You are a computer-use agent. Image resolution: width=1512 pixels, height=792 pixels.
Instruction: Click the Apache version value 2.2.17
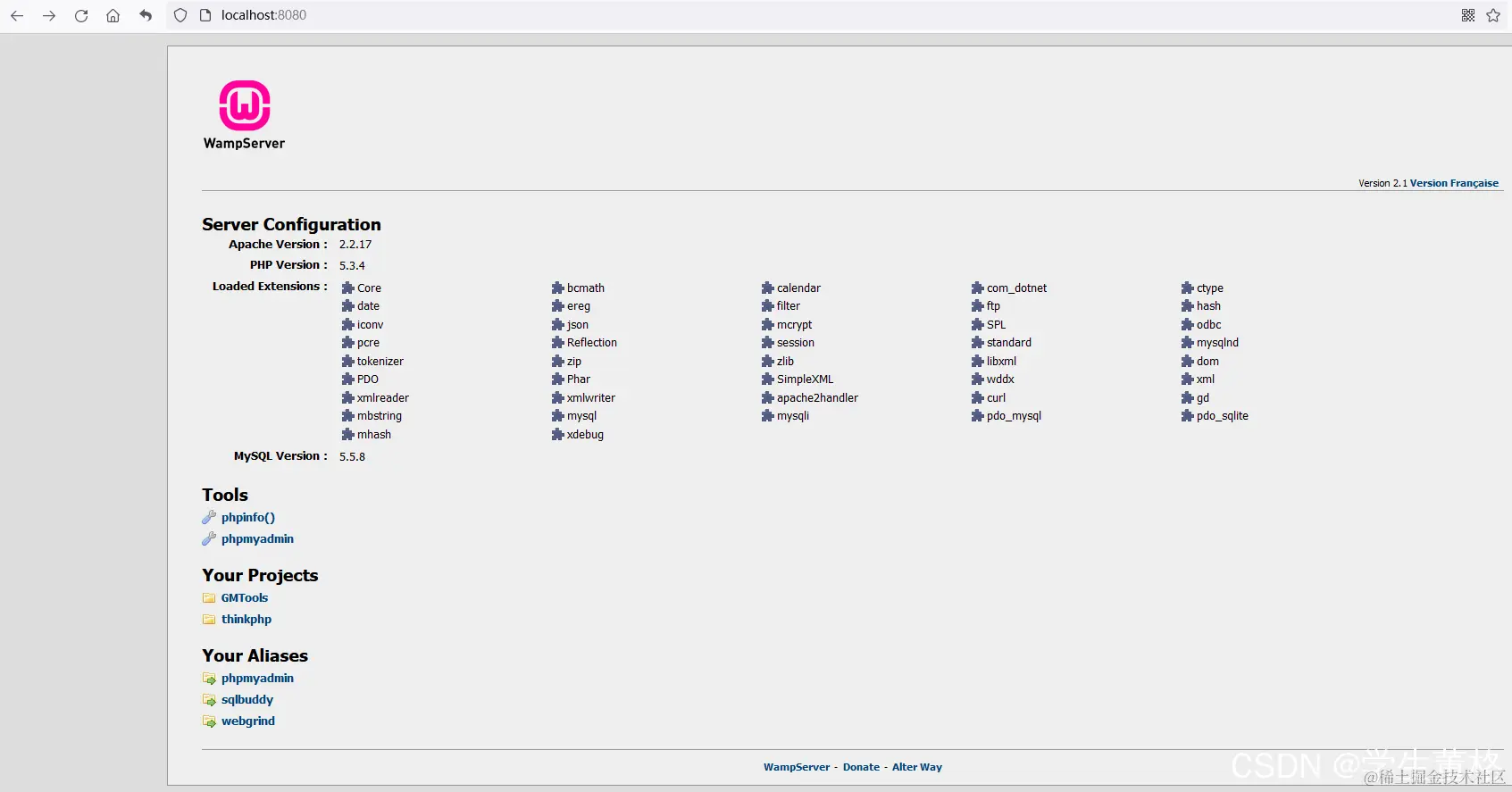coord(355,244)
